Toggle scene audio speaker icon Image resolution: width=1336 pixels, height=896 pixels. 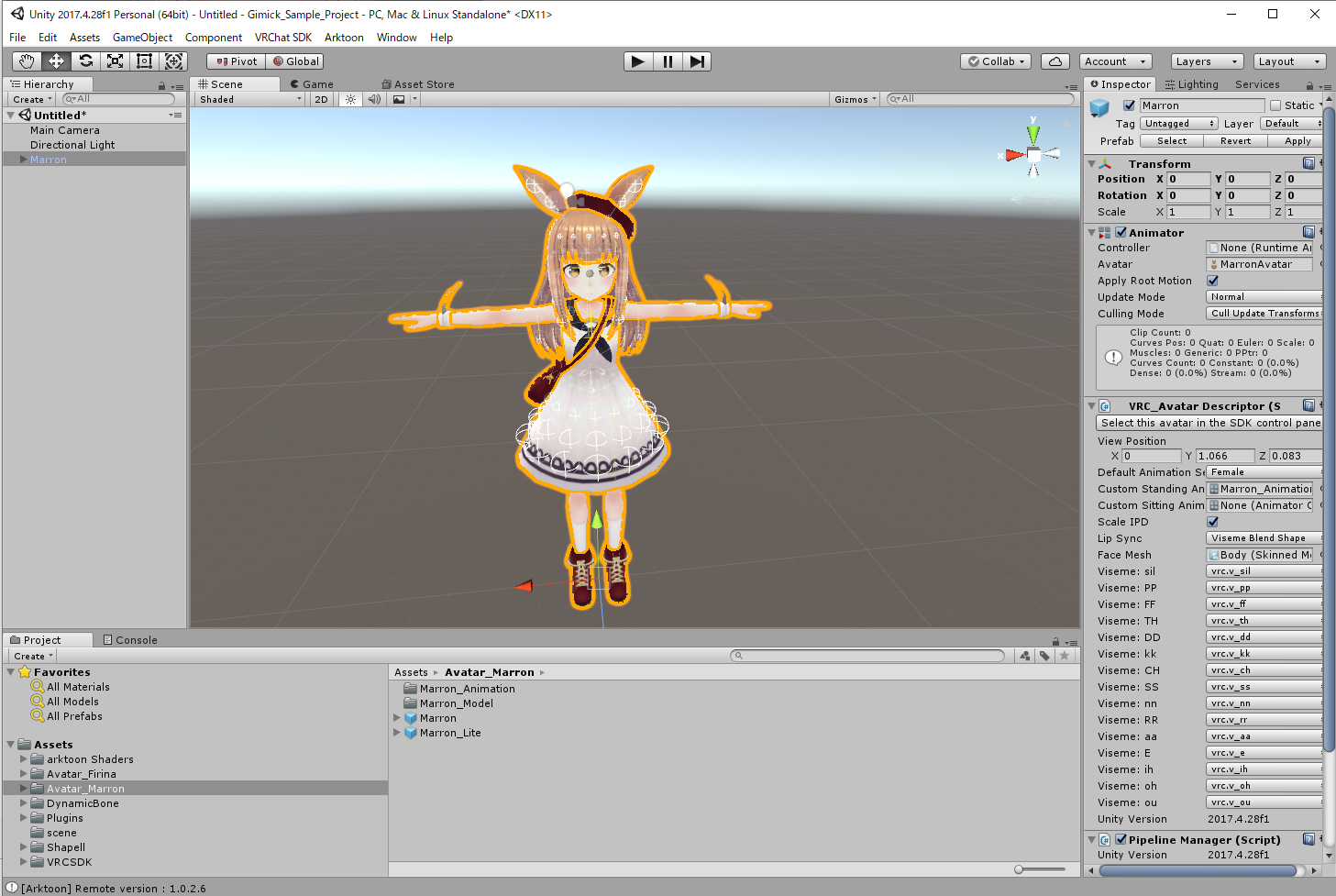point(374,99)
